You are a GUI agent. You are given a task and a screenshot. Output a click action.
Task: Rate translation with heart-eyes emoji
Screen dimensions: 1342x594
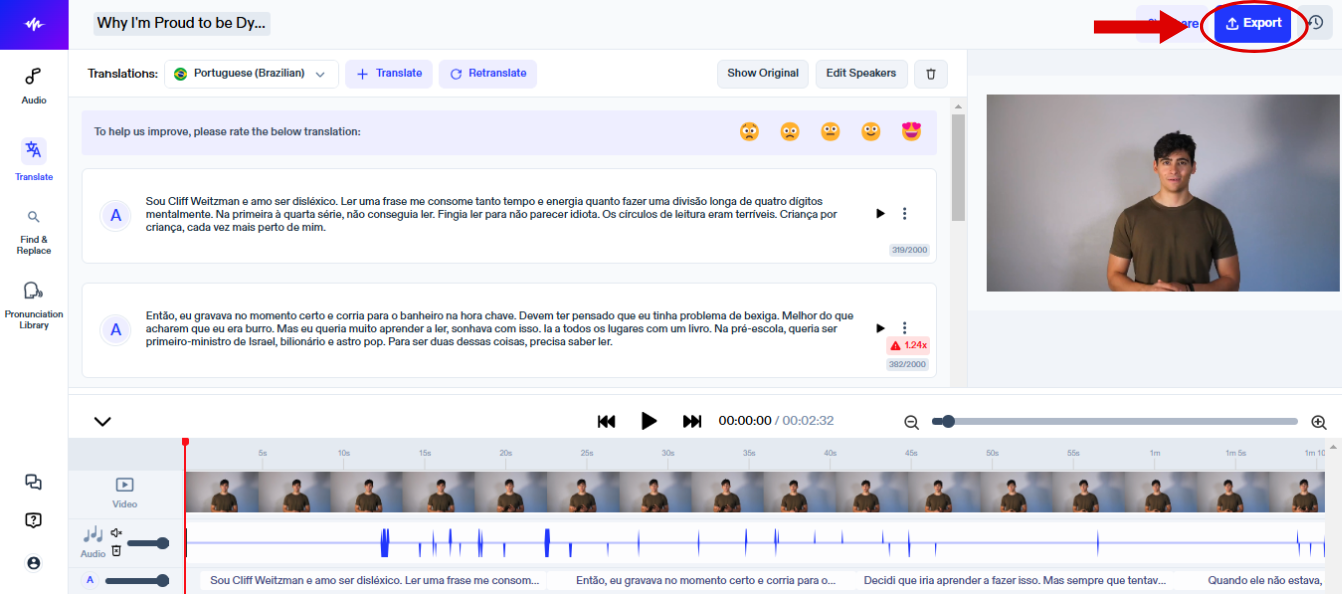pyautogui.click(x=911, y=132)
